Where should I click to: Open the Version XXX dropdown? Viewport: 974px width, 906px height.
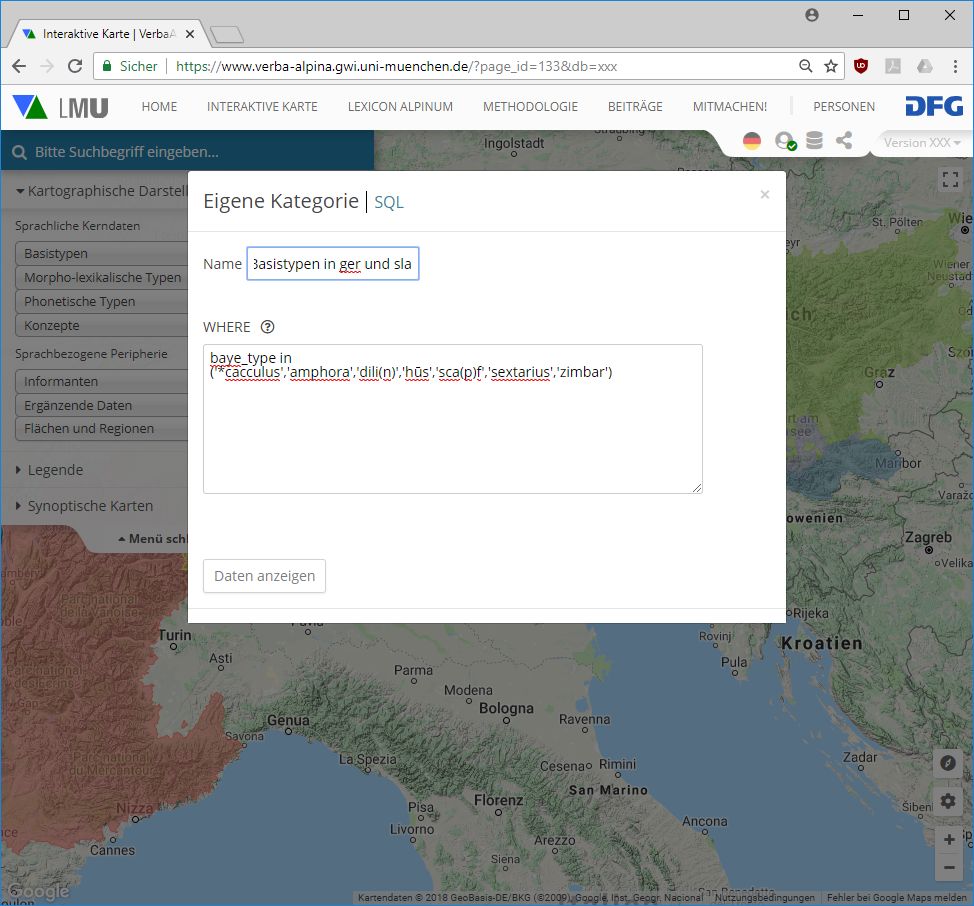[x=921, y=143]
